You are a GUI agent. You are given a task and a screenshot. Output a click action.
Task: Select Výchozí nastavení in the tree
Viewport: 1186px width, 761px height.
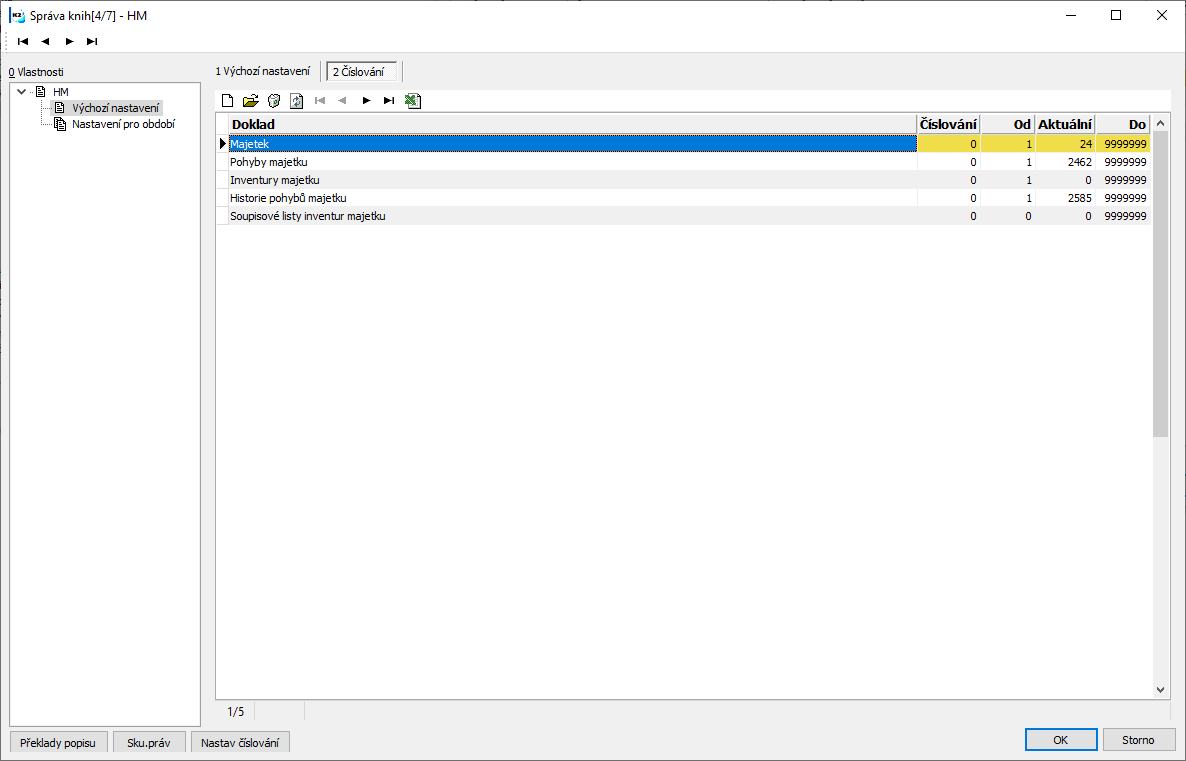pos(116,108)
